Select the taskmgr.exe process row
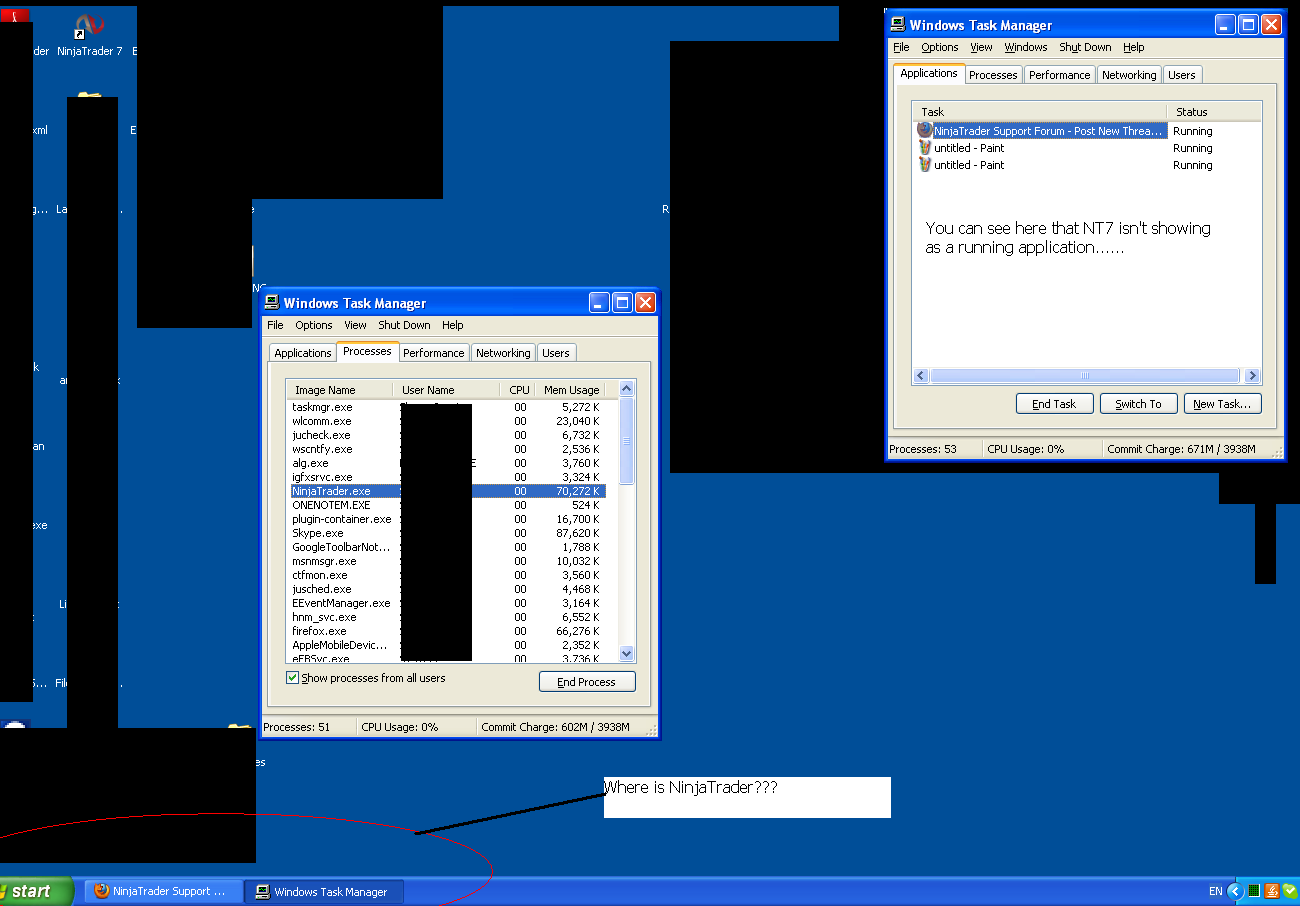 (447, 407)
